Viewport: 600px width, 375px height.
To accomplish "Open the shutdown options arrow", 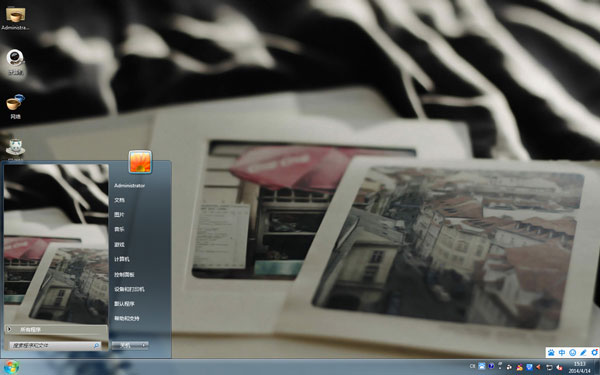I will pyautogui.click(x=144, y=346).
